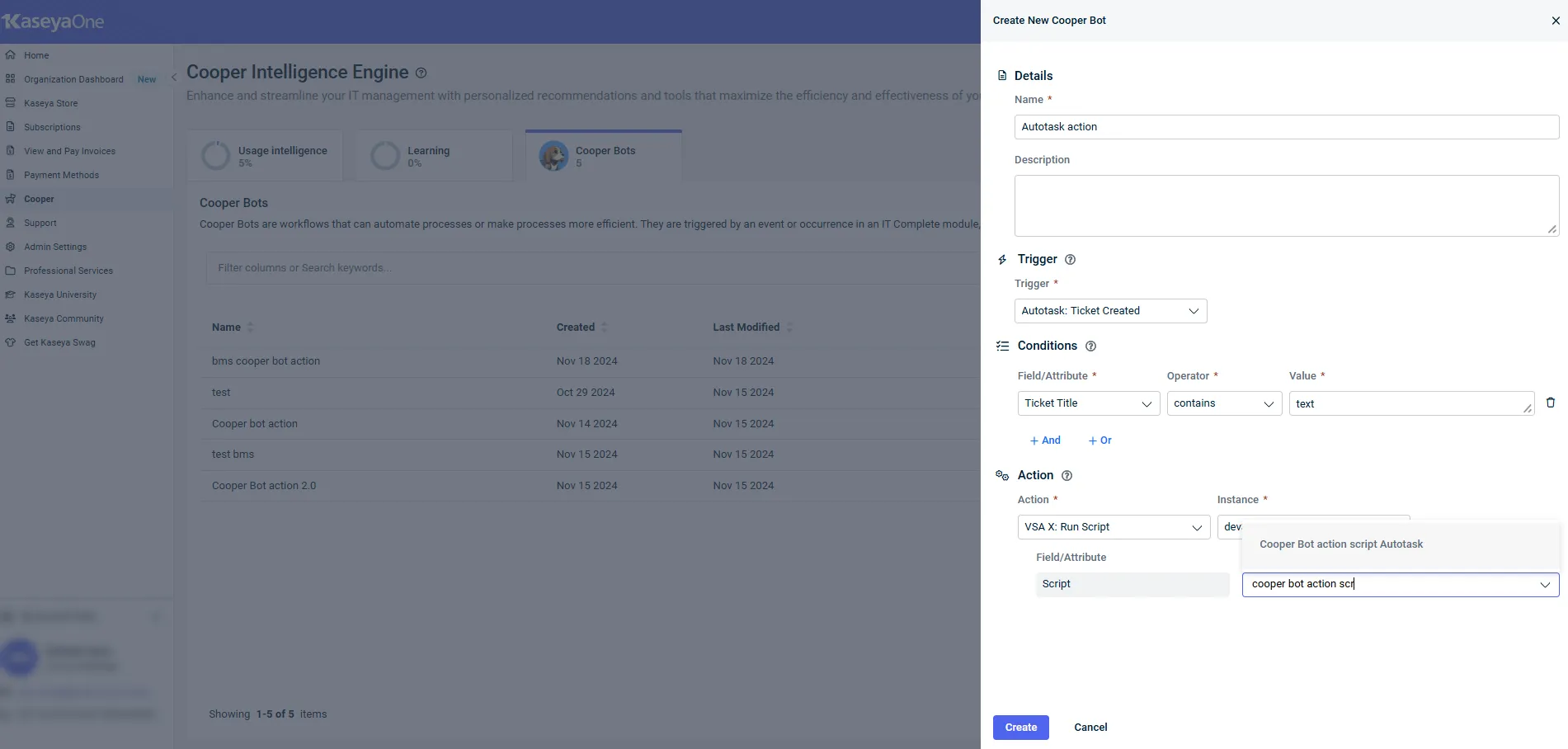Open the VSA X: Run Script action dropdown
Image resolution: width=1568 pixels, height=749 pixels.
click(1113, 527)
